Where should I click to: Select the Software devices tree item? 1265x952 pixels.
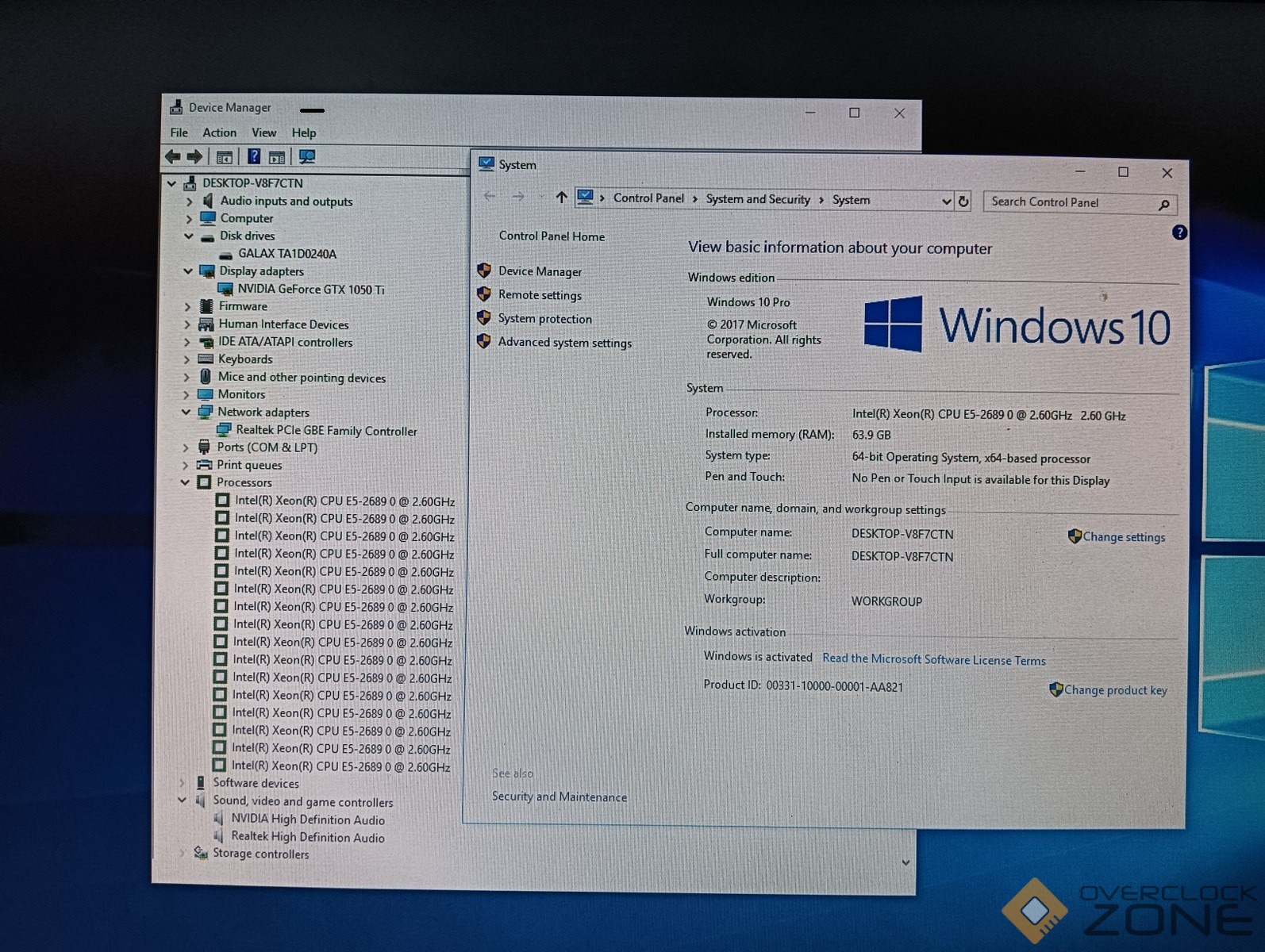click(256, 783)
